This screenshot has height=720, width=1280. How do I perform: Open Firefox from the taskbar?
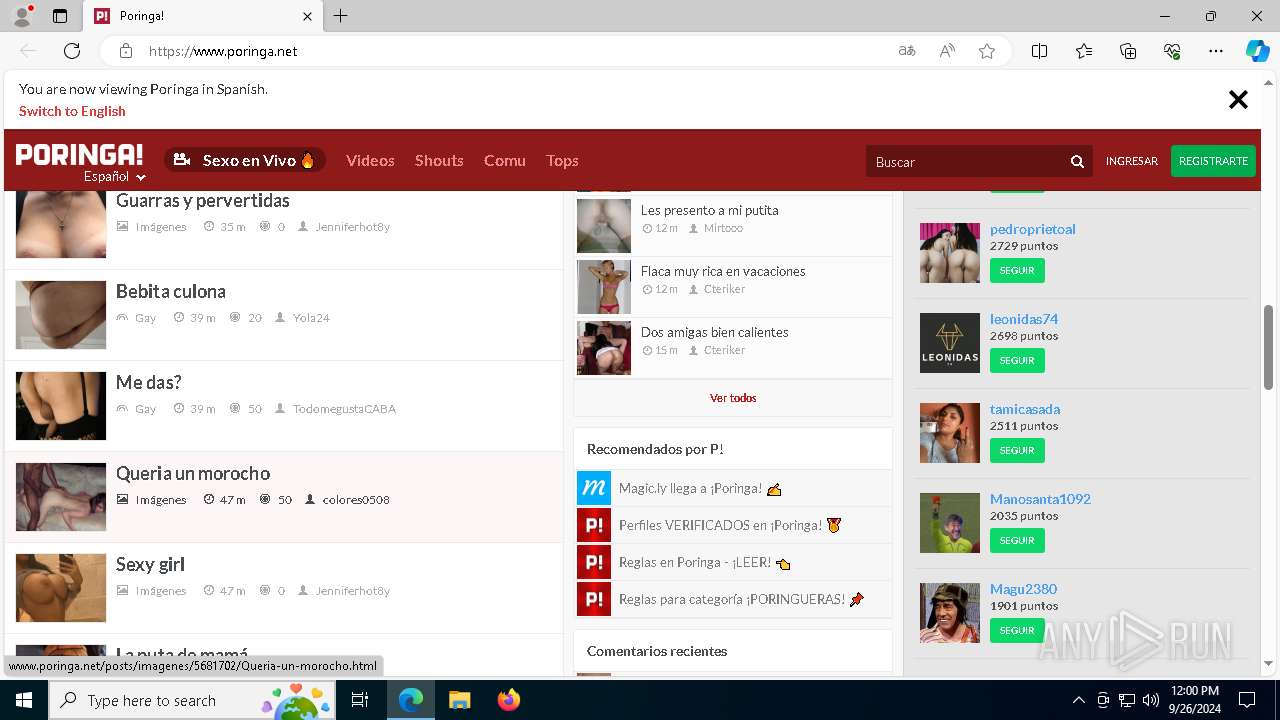point(508,700)
